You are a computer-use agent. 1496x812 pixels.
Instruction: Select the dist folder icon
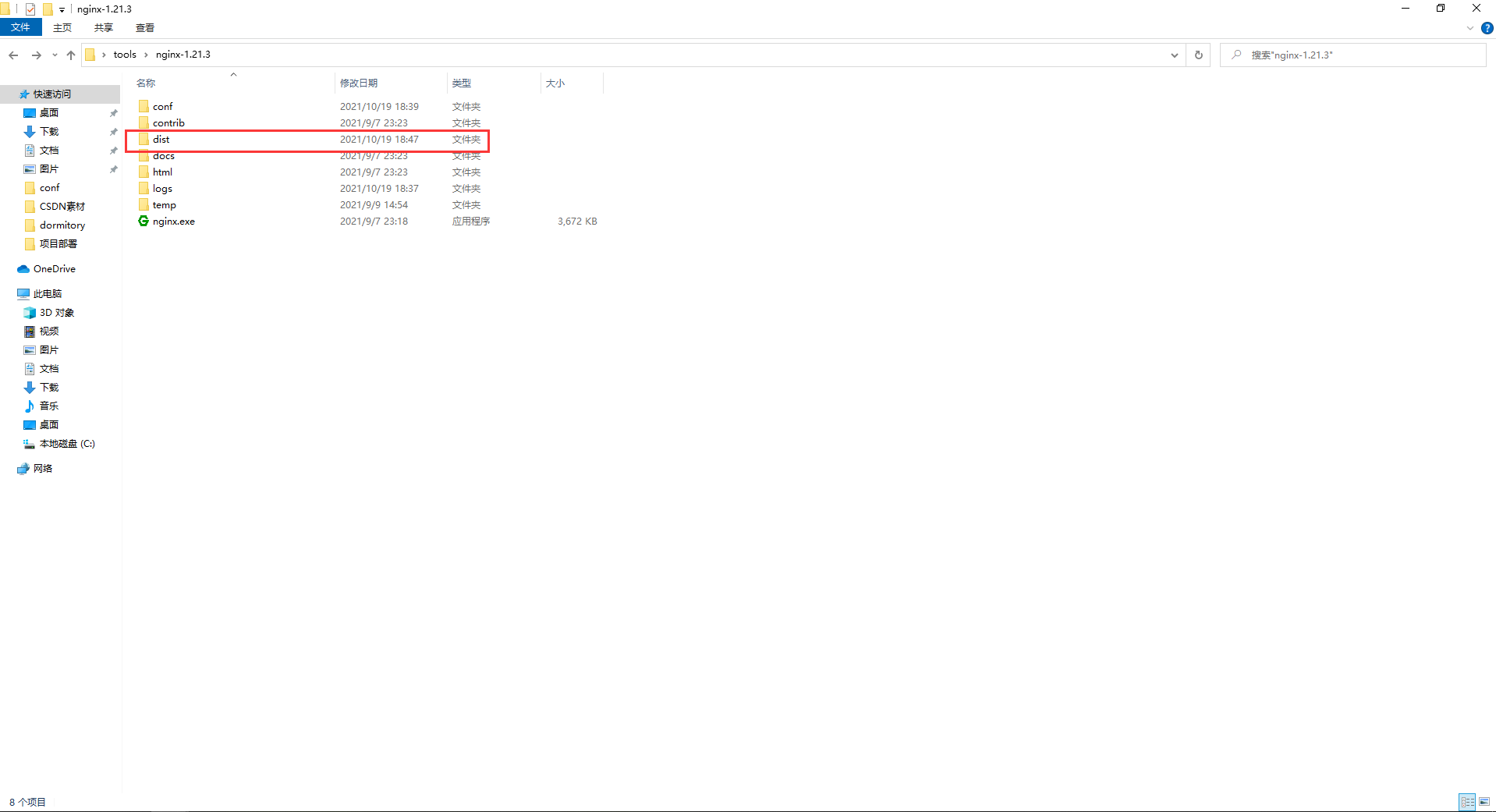(144, 139)
